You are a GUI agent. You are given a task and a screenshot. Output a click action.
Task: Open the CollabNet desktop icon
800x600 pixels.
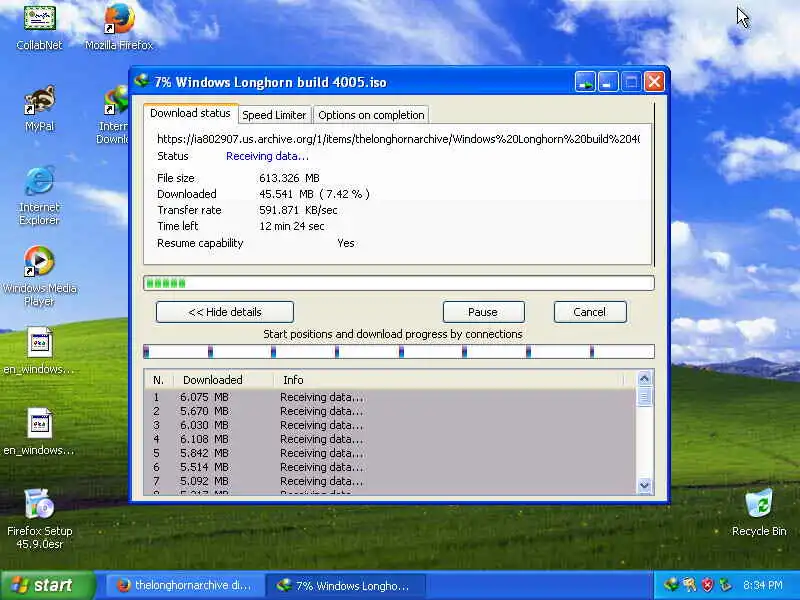click(x=39, y=27)
